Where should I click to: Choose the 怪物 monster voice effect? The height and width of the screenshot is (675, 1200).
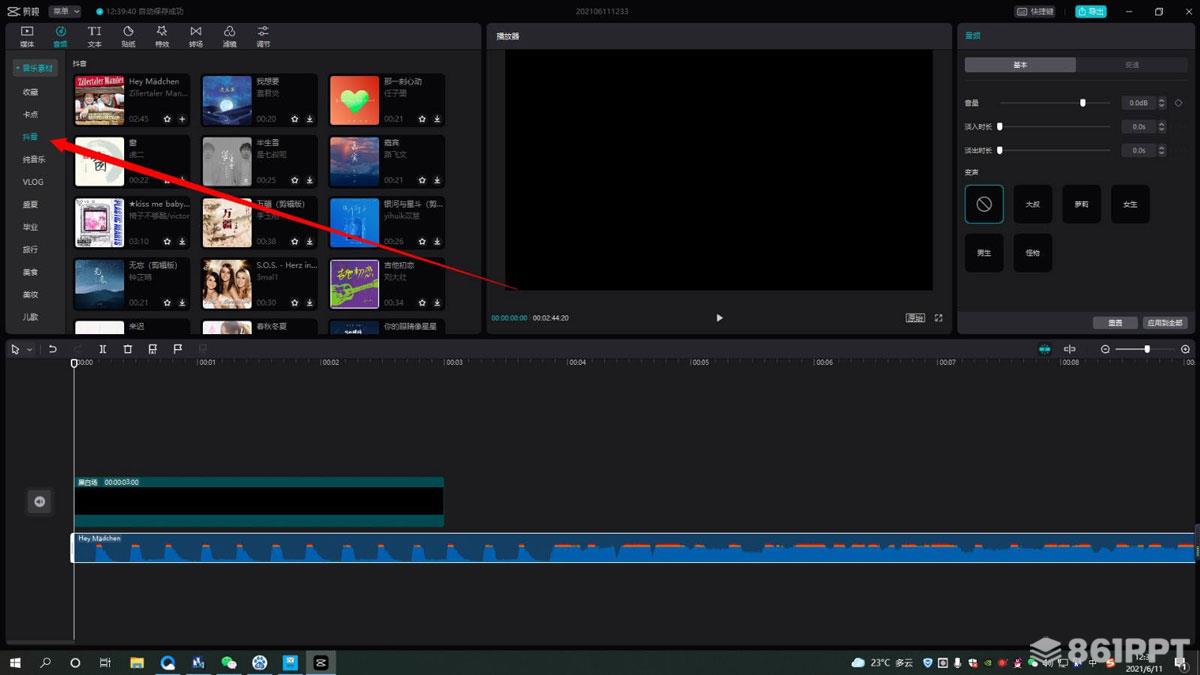tap(1033, 253)
